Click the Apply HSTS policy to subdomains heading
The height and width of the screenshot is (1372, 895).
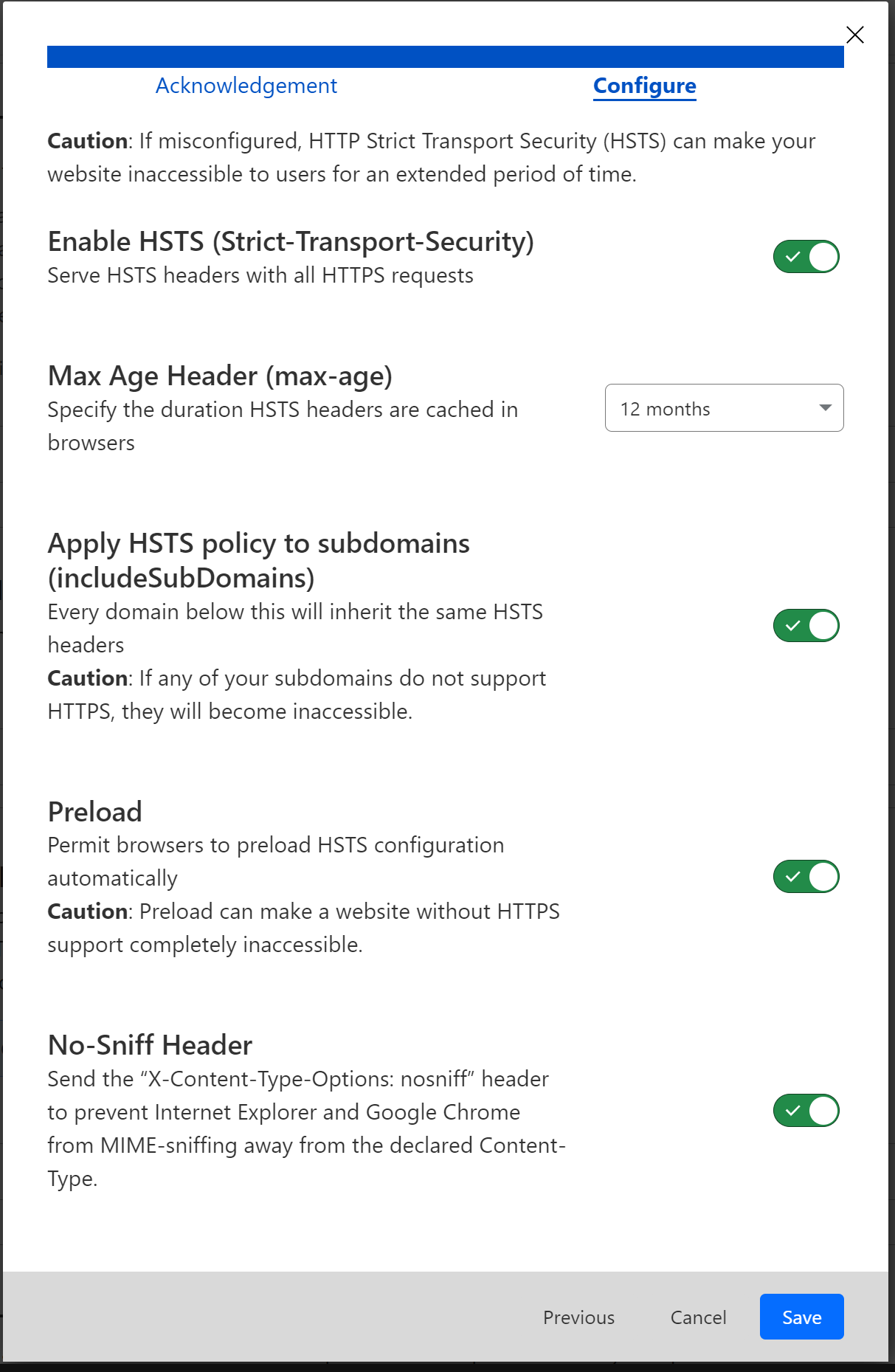[x=258, y=560]
